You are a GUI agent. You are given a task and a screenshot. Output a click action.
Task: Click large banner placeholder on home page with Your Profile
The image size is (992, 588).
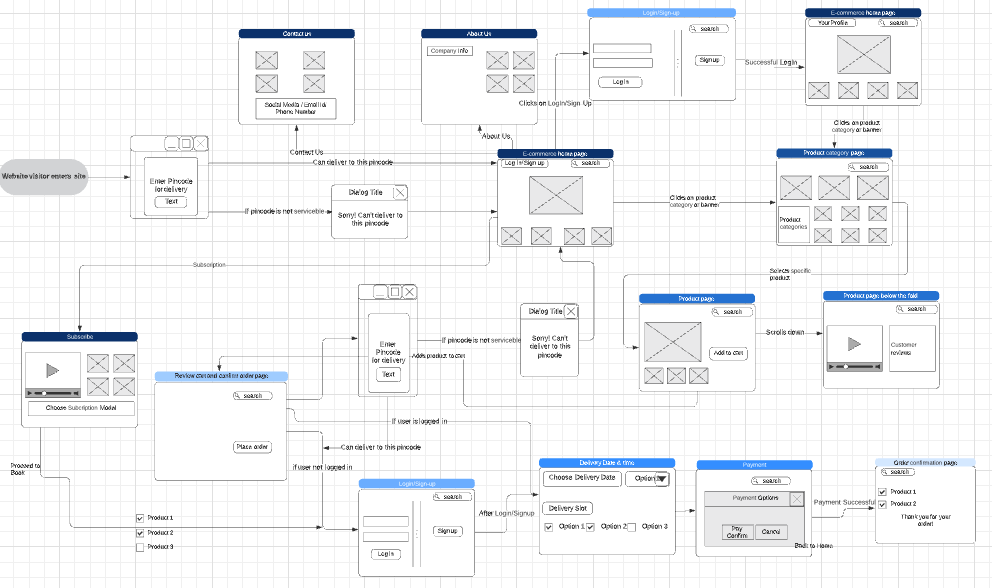tap(864, 54)
